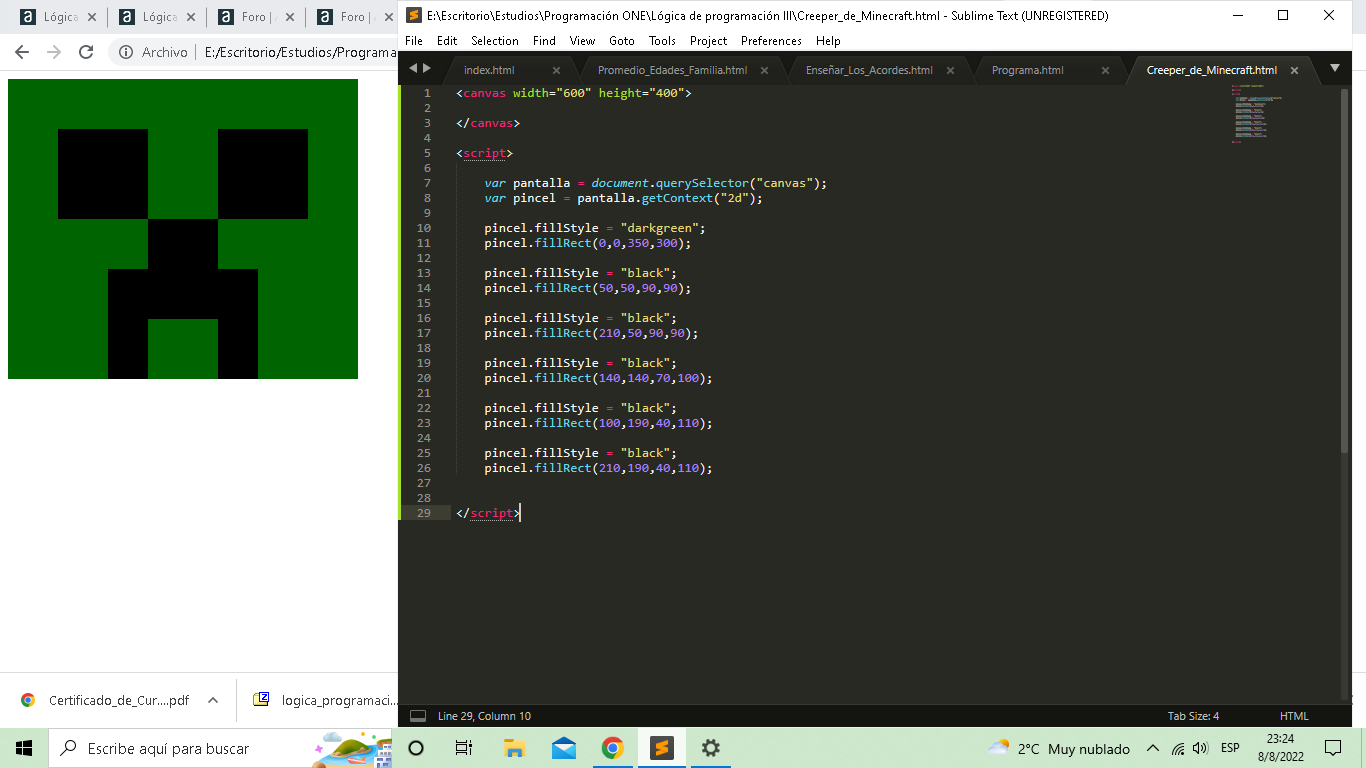Open the Project menu
The image size is (1366, 768).
coord(708,41)
